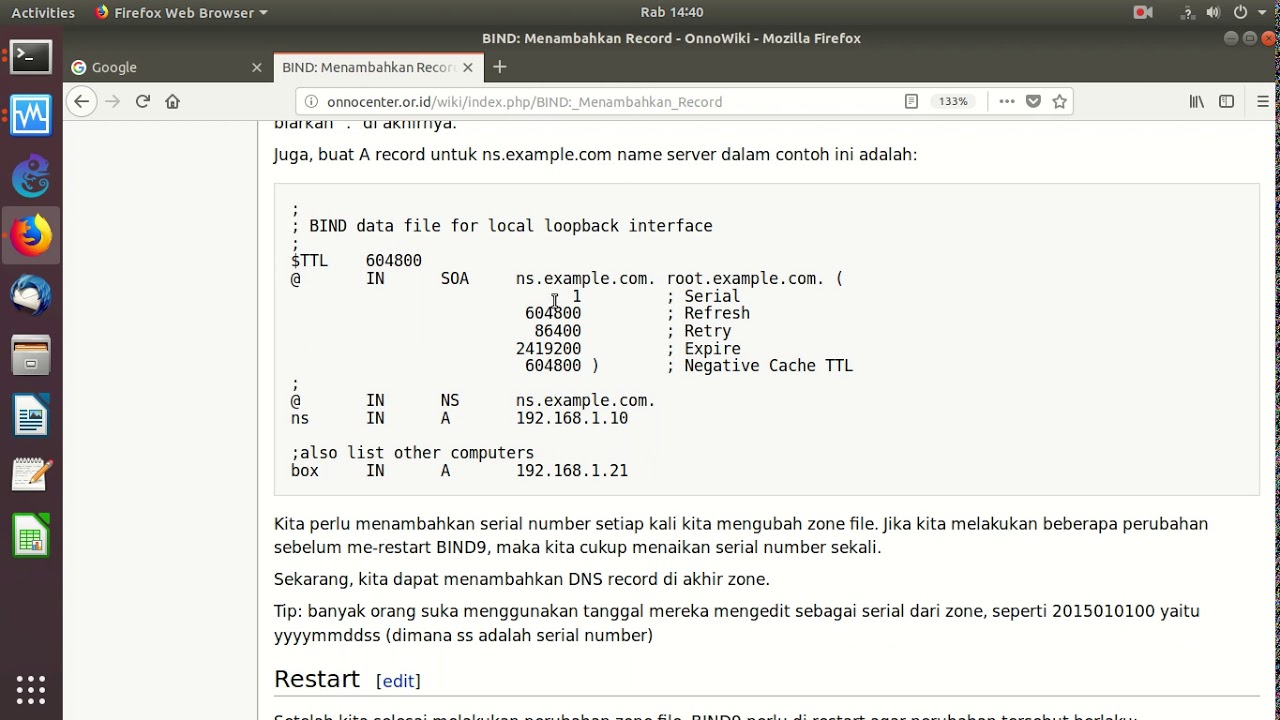
Task: Open the clock calendar showing Rab 14:40
Action: 672,12
